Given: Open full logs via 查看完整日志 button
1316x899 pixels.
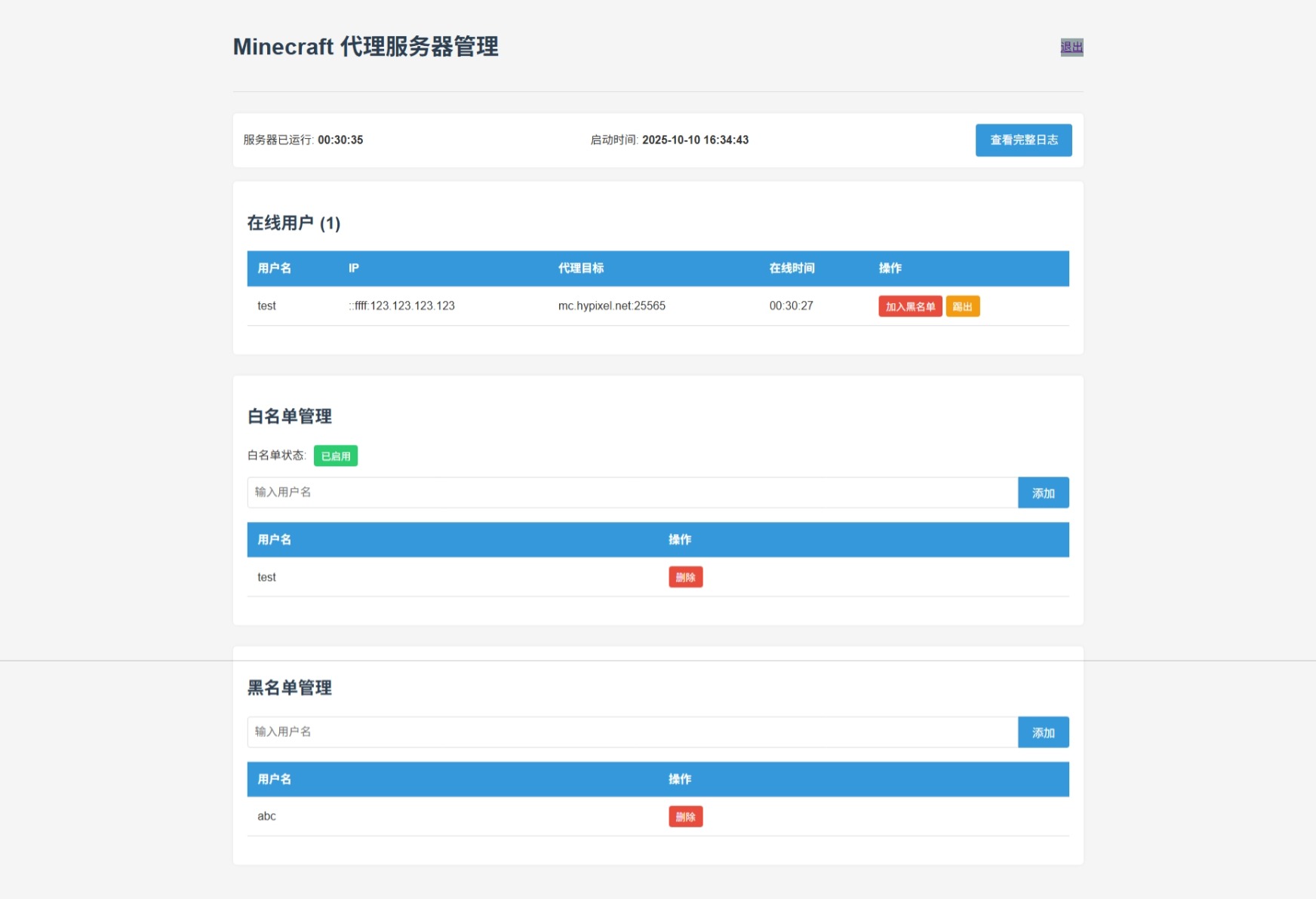Looking at the screenshot, I should 1023,140.
